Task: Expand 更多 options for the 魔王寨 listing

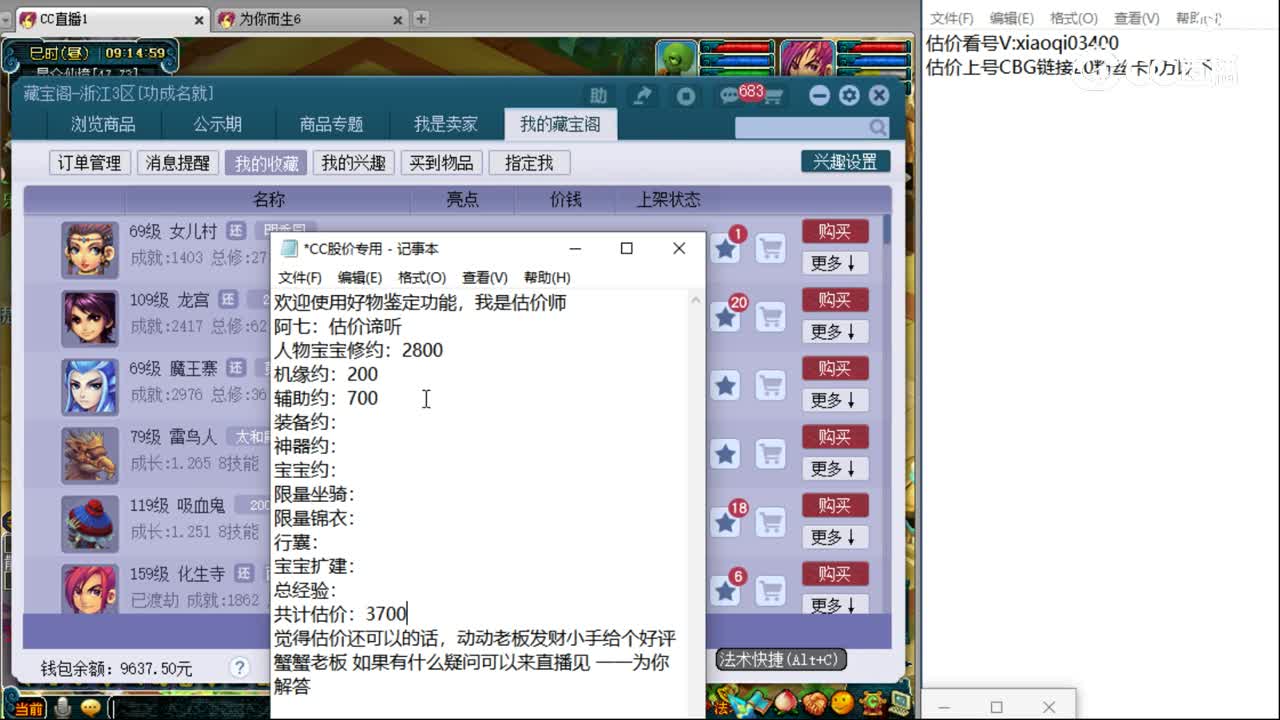Action: pos(835,400)
